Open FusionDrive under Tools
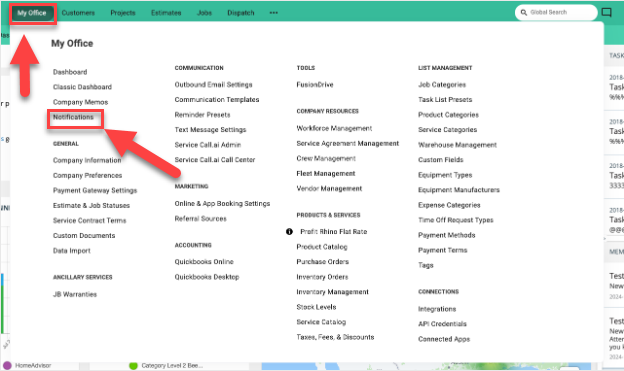624x371 pixels. [x=315, y=84]
